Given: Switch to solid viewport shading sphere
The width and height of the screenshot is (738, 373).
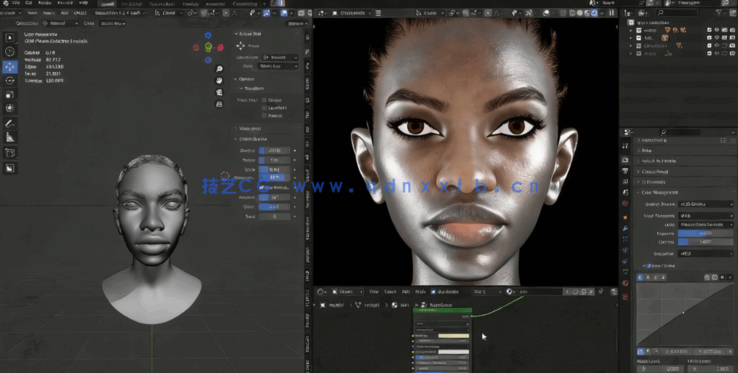Looking at the screenshot, I should (580, 13).
